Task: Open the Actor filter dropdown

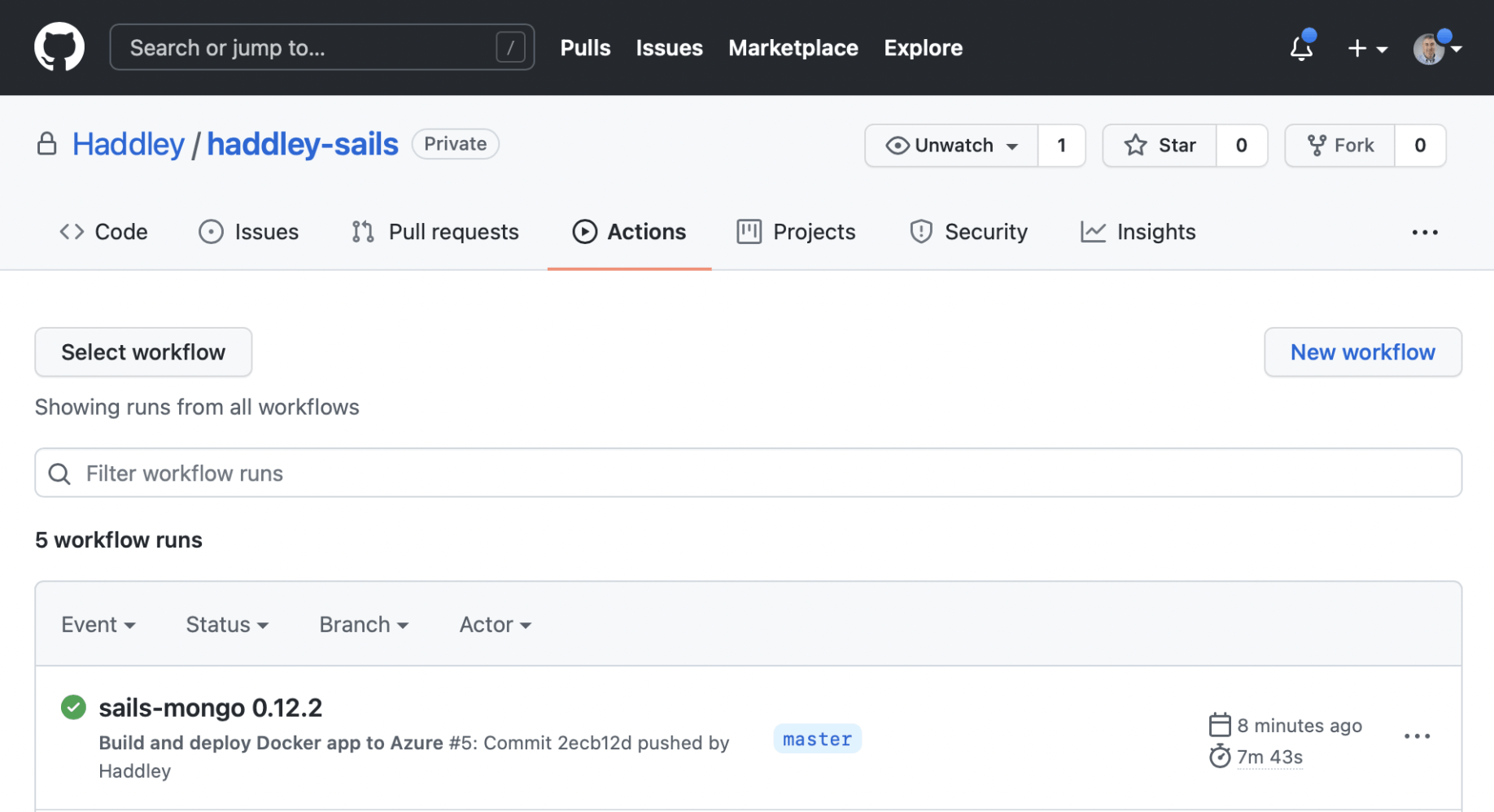Action: 495,625
